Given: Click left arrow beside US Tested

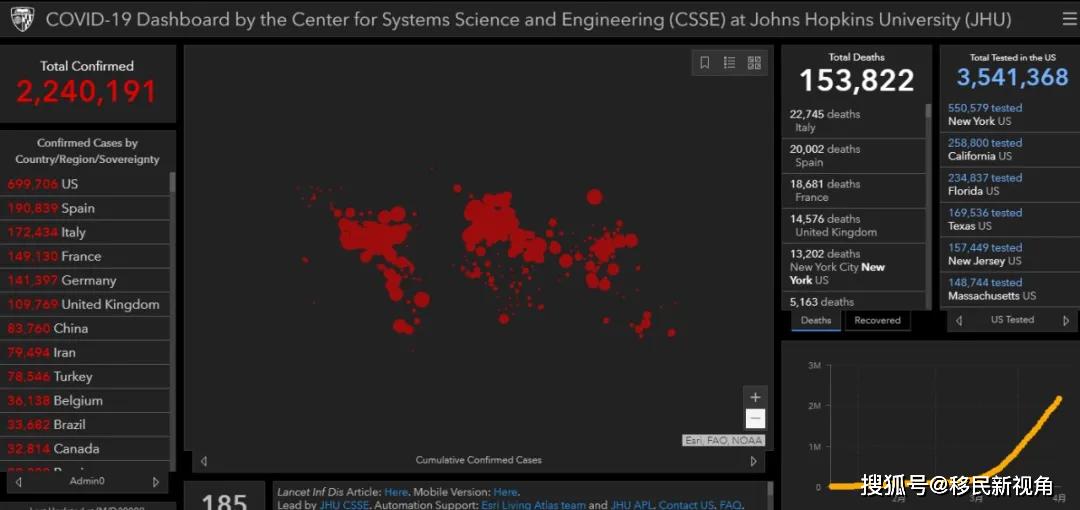Looking at the screenshot, I should [x=959, y=320].
